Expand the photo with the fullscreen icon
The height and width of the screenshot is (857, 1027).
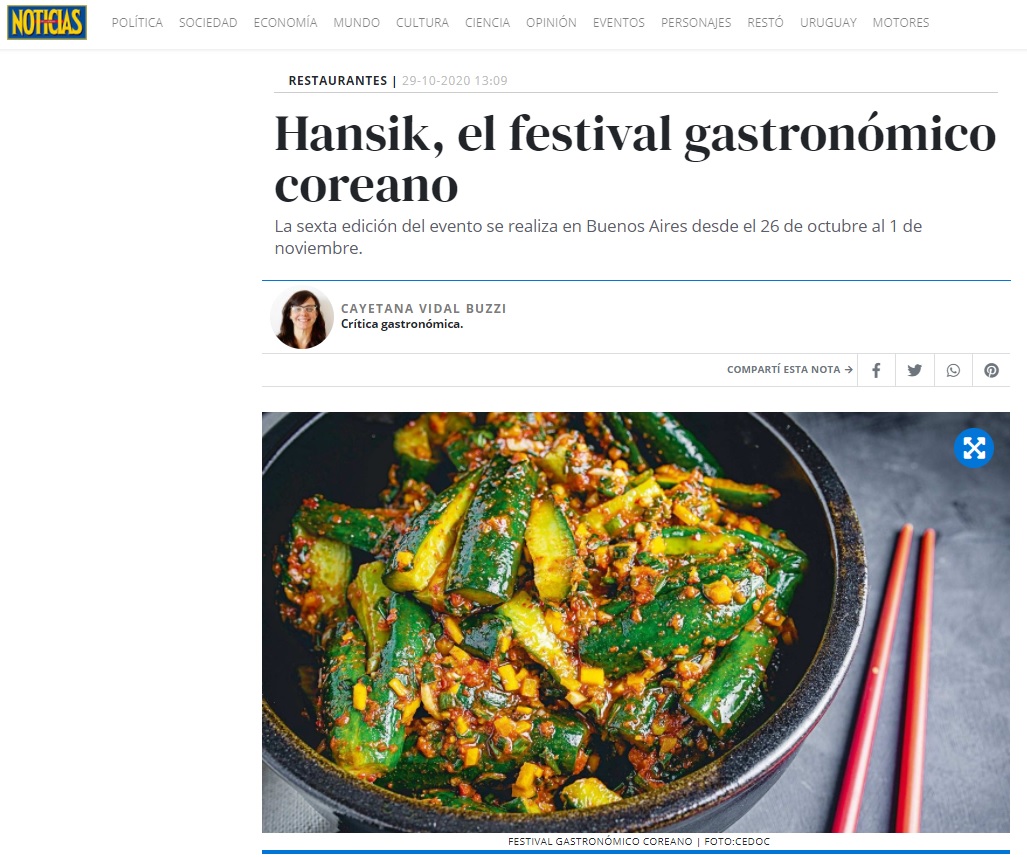[x=974, y=448]
